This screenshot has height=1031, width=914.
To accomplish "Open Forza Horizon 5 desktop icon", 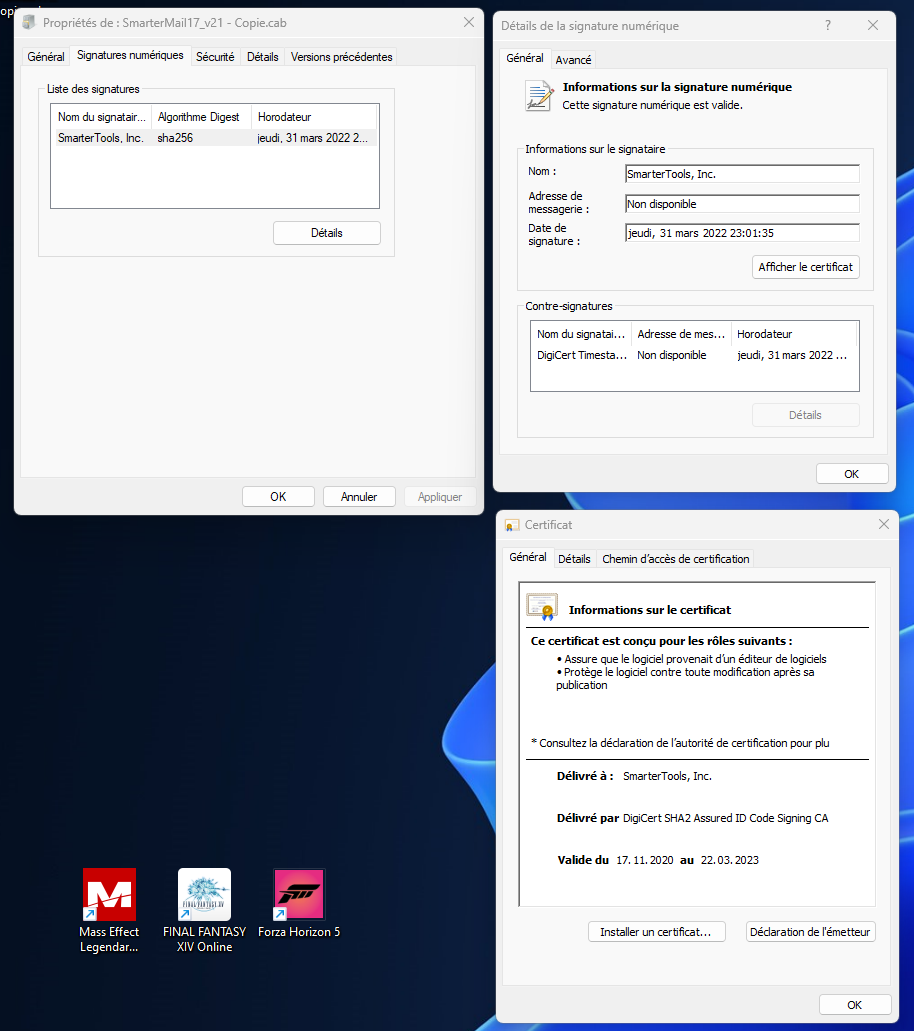I will [x=299, y=895].
